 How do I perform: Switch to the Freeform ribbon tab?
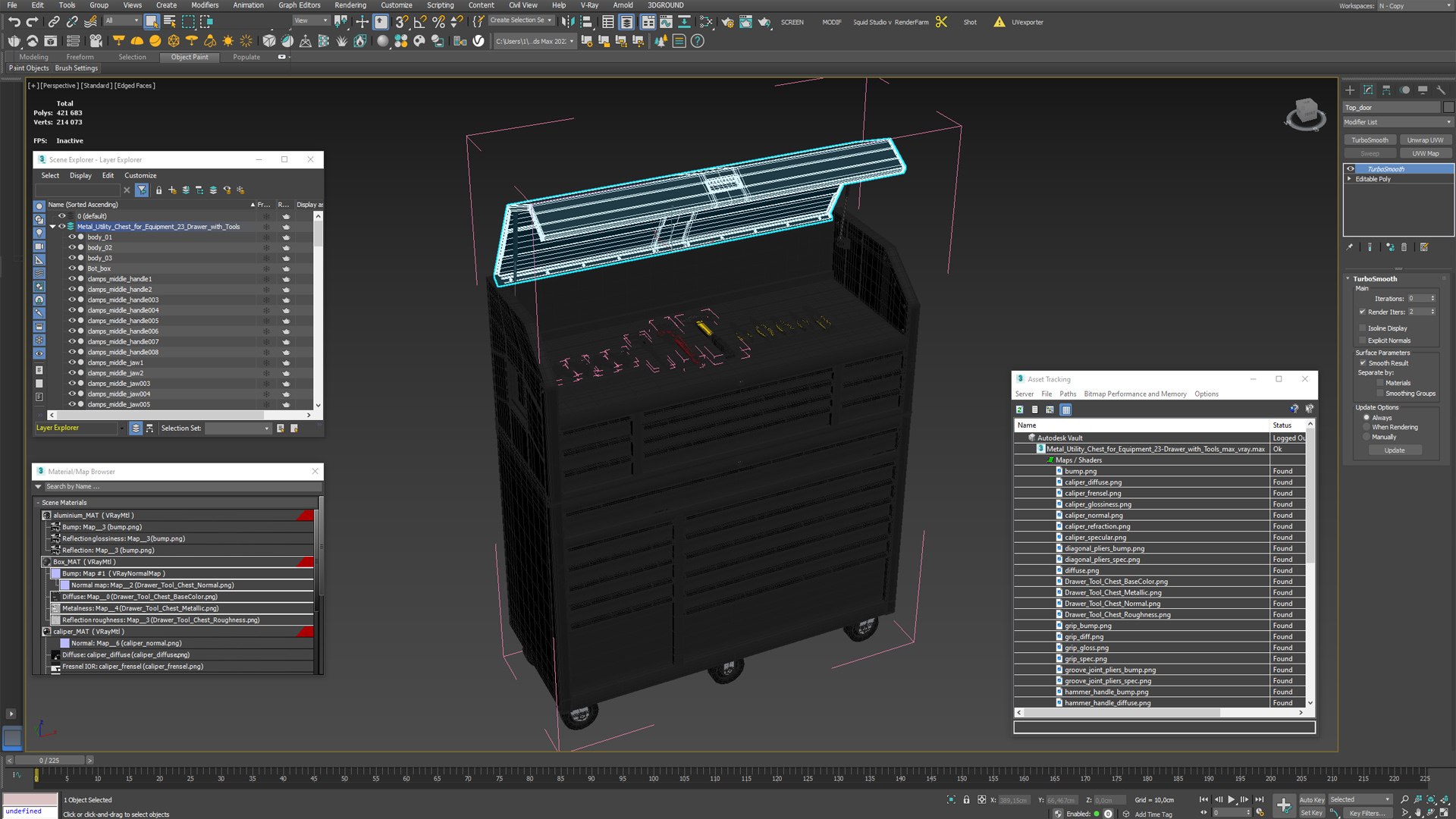80,57
